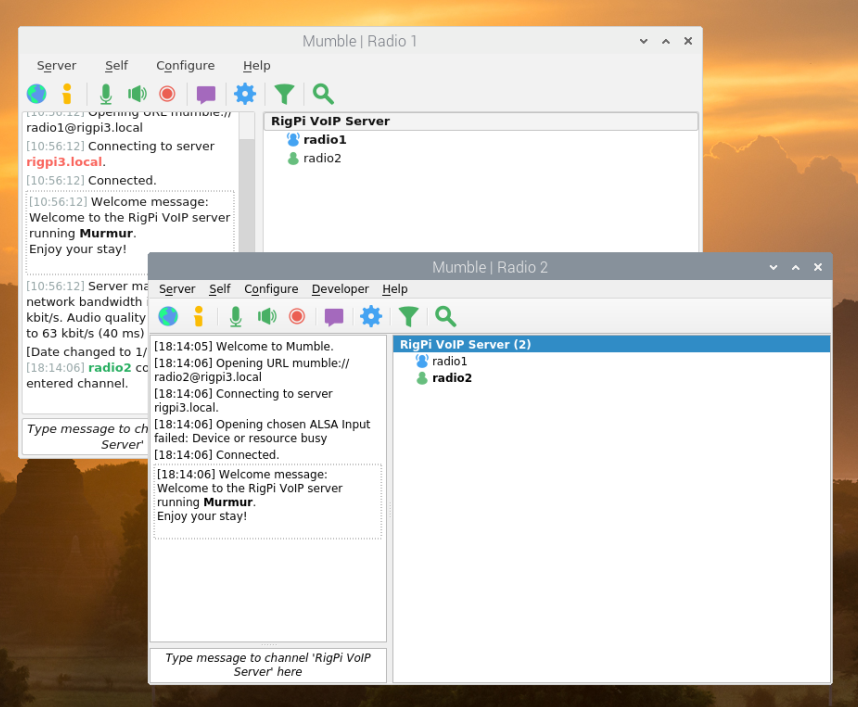Click the record icon in Radio 1 toolbar
This screenshot has width=858, height=707.
[167, 94]
